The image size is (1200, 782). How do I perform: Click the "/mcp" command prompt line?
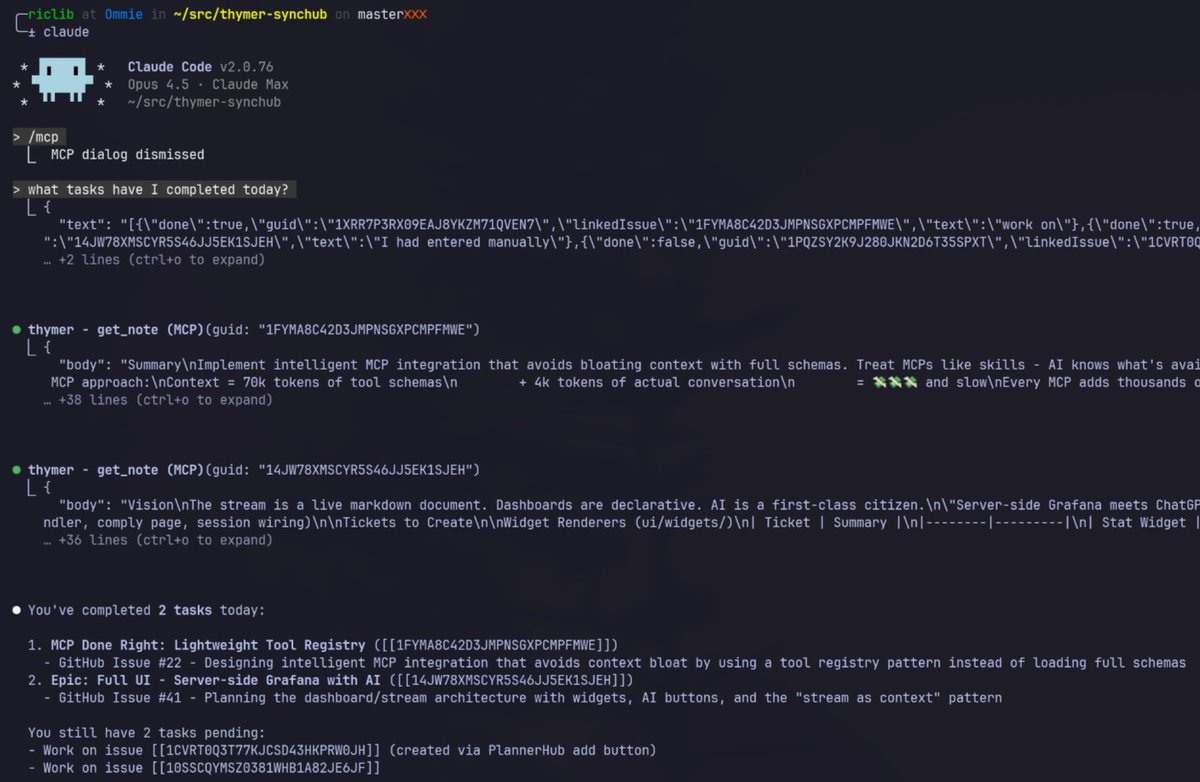click(39, 137)
